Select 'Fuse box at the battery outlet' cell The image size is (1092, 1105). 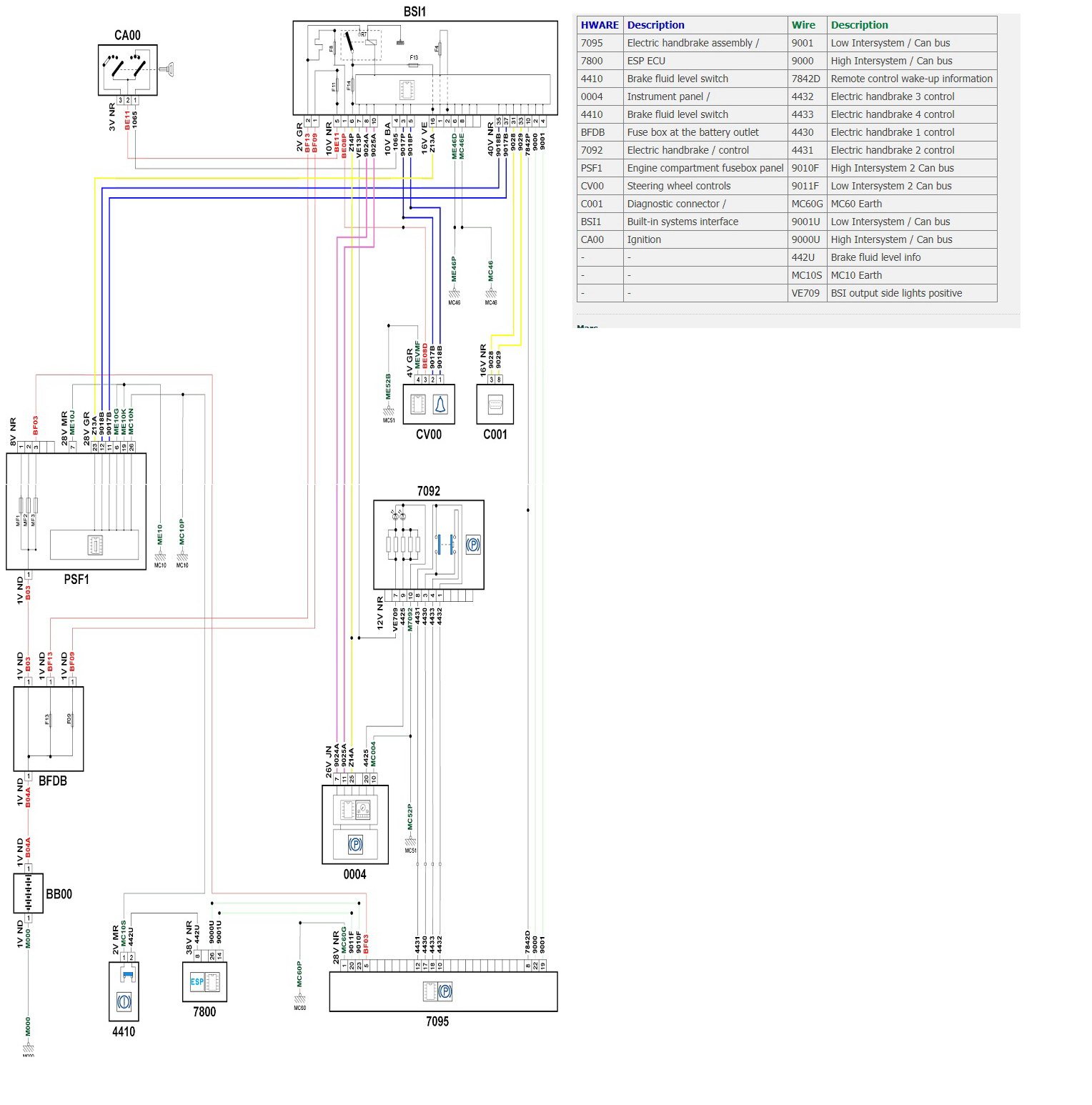click(705, 132)
